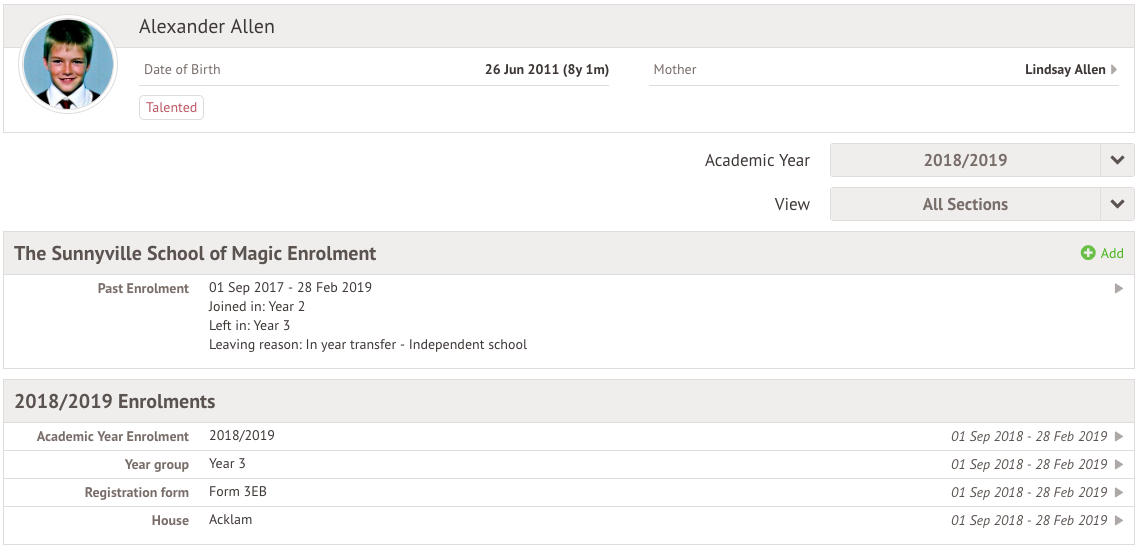Screen dimensions: 1141x550
Task: Open the Form 3EB registration form entry
Action: (238, 492)
